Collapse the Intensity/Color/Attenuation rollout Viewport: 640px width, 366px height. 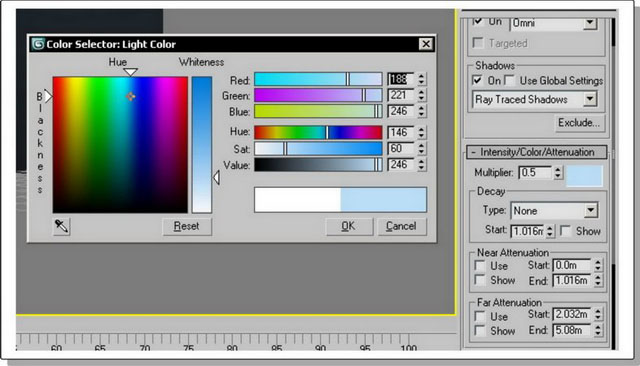[x=537, y=152]
